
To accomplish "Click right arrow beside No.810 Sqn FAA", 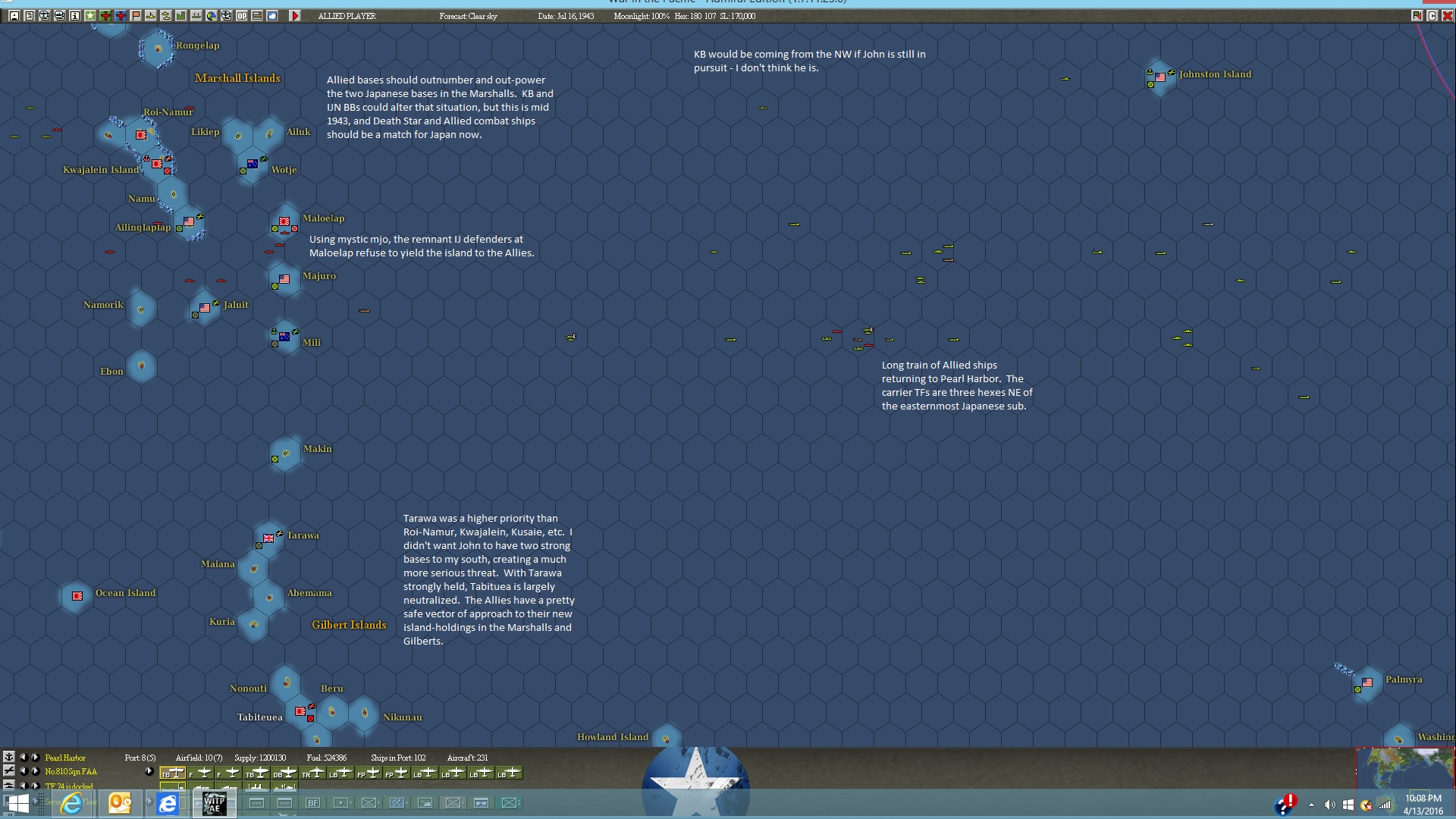I will coord(35,770).
